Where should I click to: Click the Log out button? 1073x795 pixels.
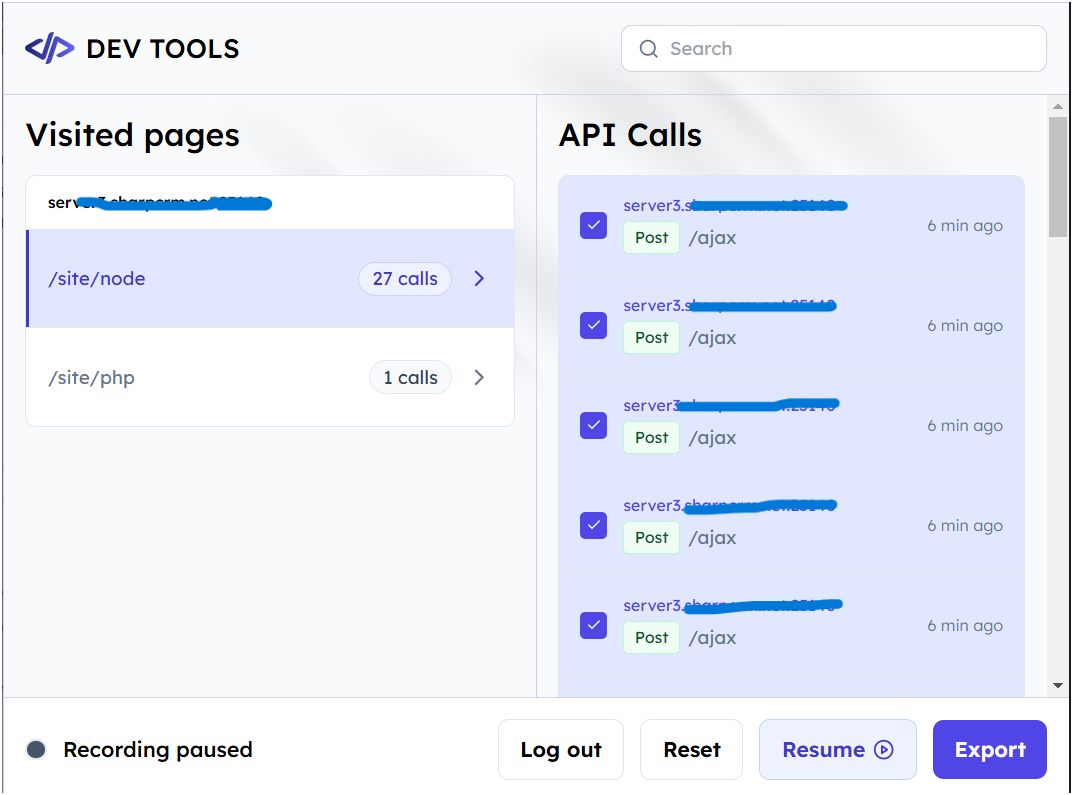(560, 750)
